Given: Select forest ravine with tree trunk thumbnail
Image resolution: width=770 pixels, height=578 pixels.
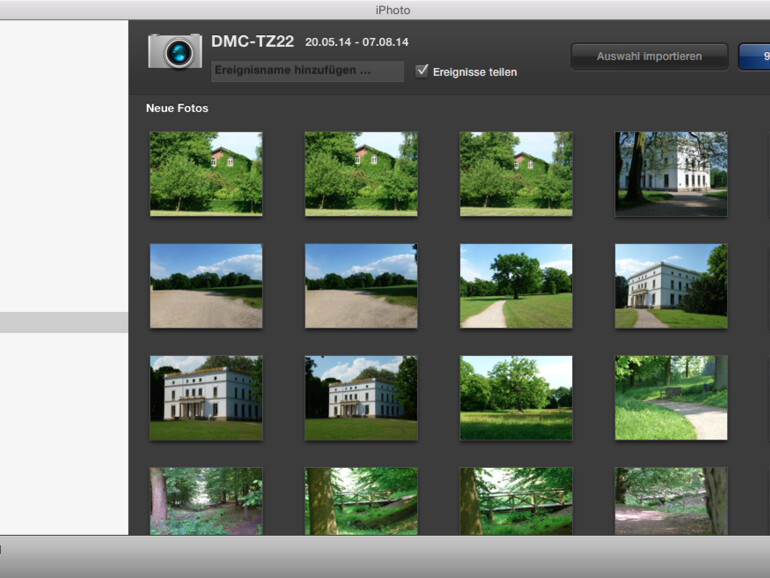Looking at the screenshot, I should click(x=206, y=501).
